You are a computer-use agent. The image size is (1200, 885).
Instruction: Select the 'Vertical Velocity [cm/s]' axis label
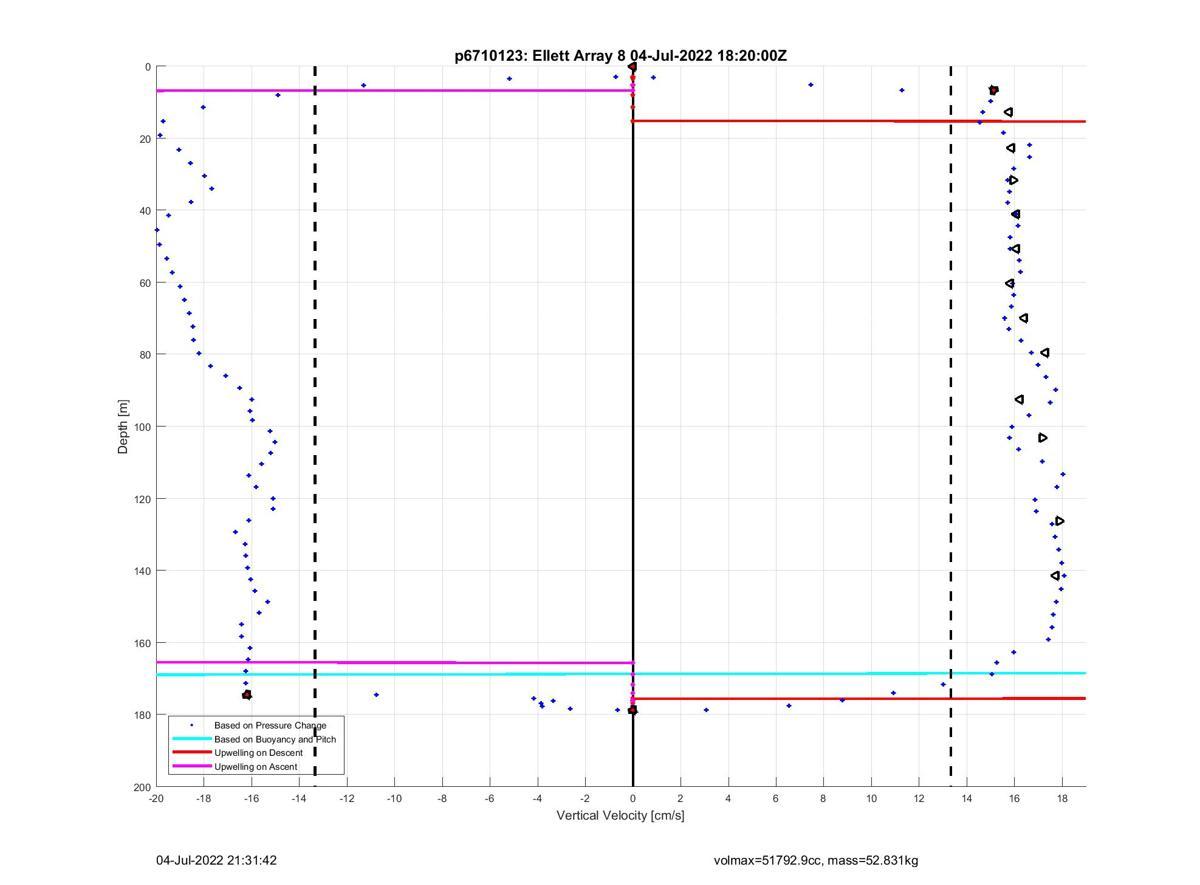pos(620,816)
